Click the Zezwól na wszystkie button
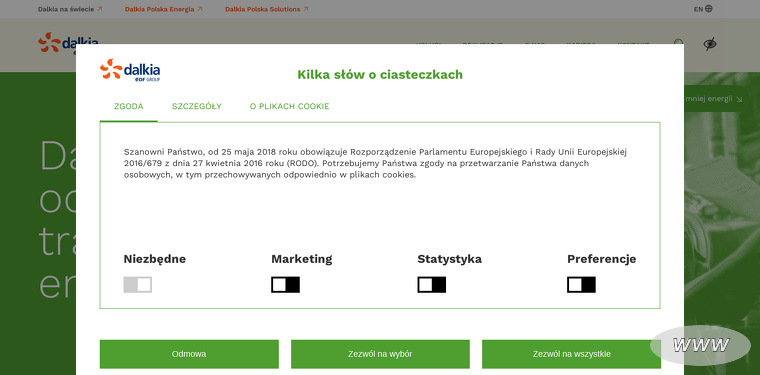The height and width of the screenshot is (375, 760). [571, 354]
